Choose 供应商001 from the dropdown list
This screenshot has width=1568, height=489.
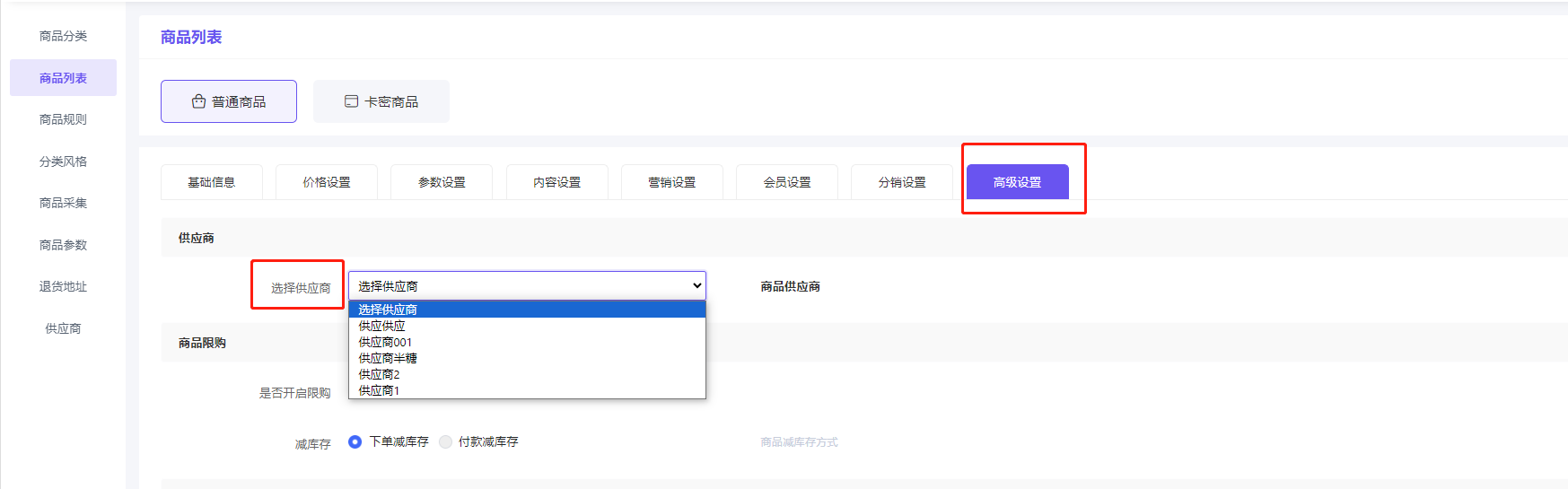tap(385, 342)
